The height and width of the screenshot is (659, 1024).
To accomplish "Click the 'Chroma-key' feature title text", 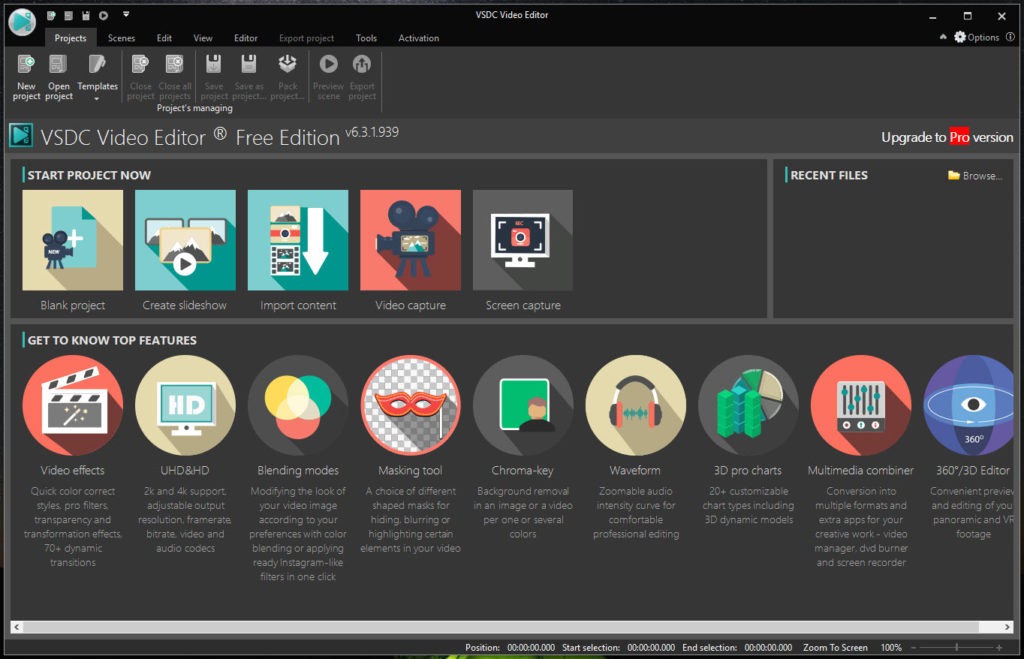I will click(x=522, y=470).
